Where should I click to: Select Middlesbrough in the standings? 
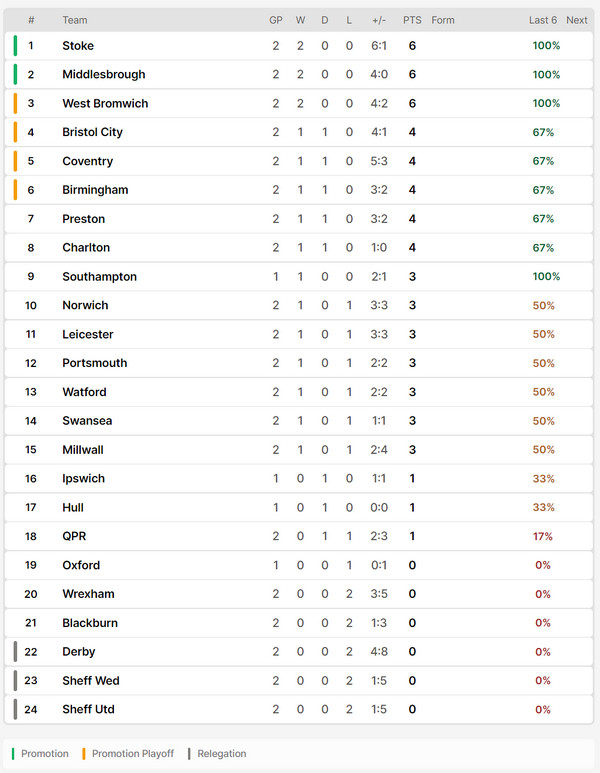(104, 74)
